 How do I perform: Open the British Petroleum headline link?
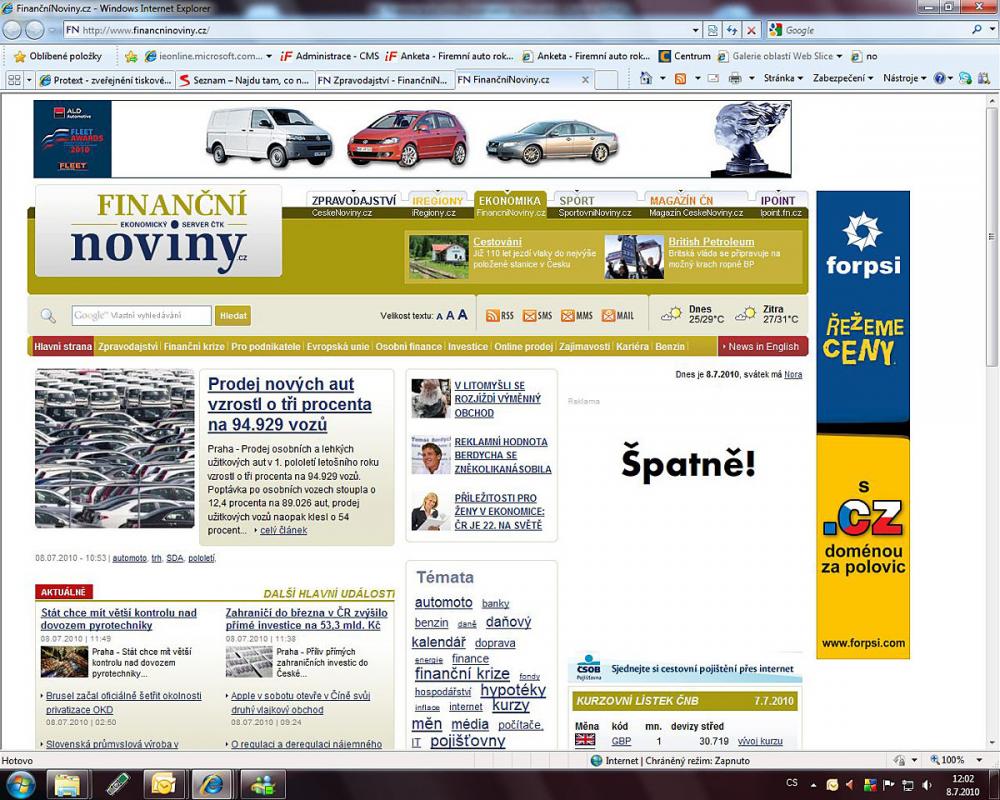711,242
